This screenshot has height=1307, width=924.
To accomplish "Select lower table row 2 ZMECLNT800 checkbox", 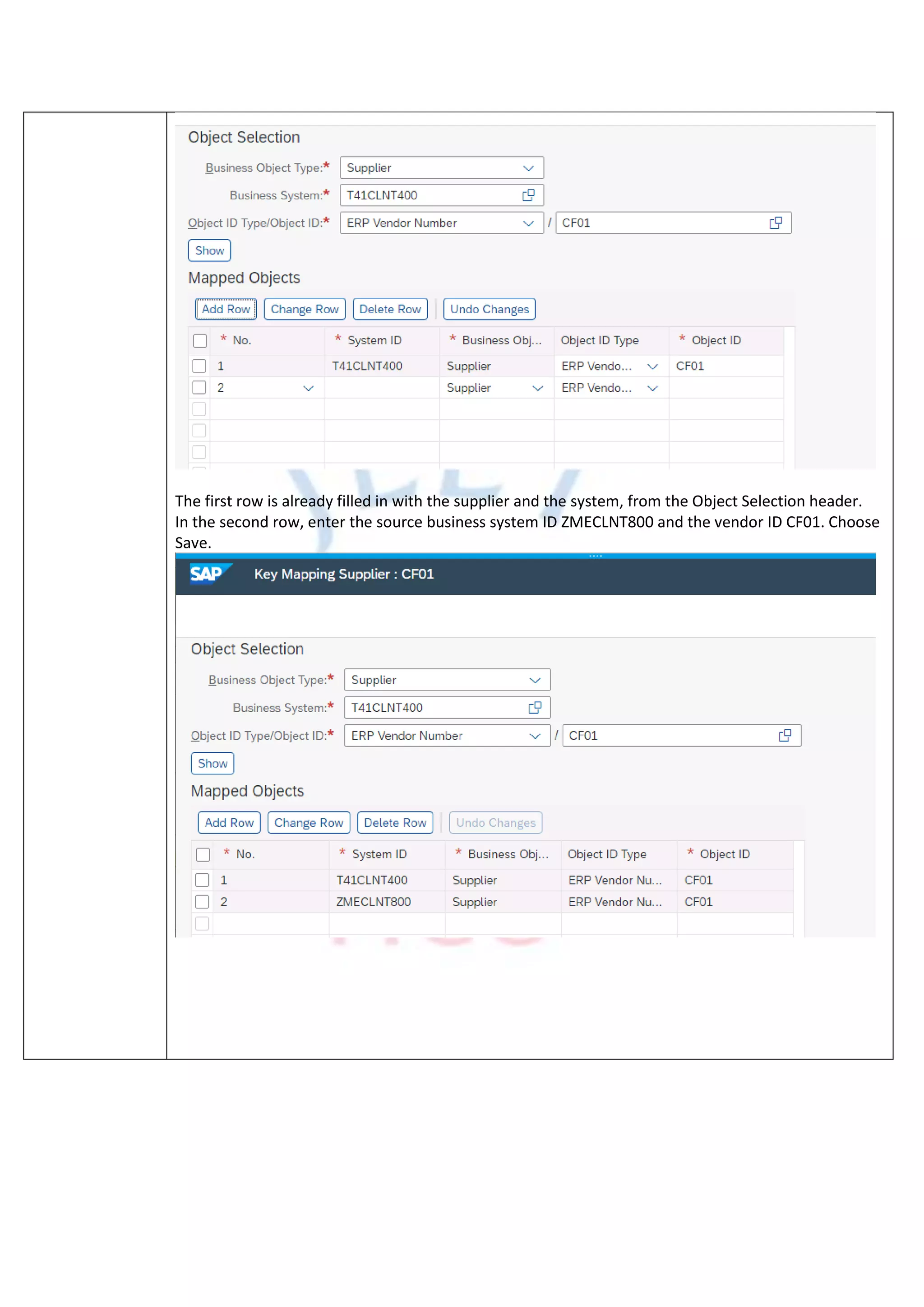I will [202, 902].
